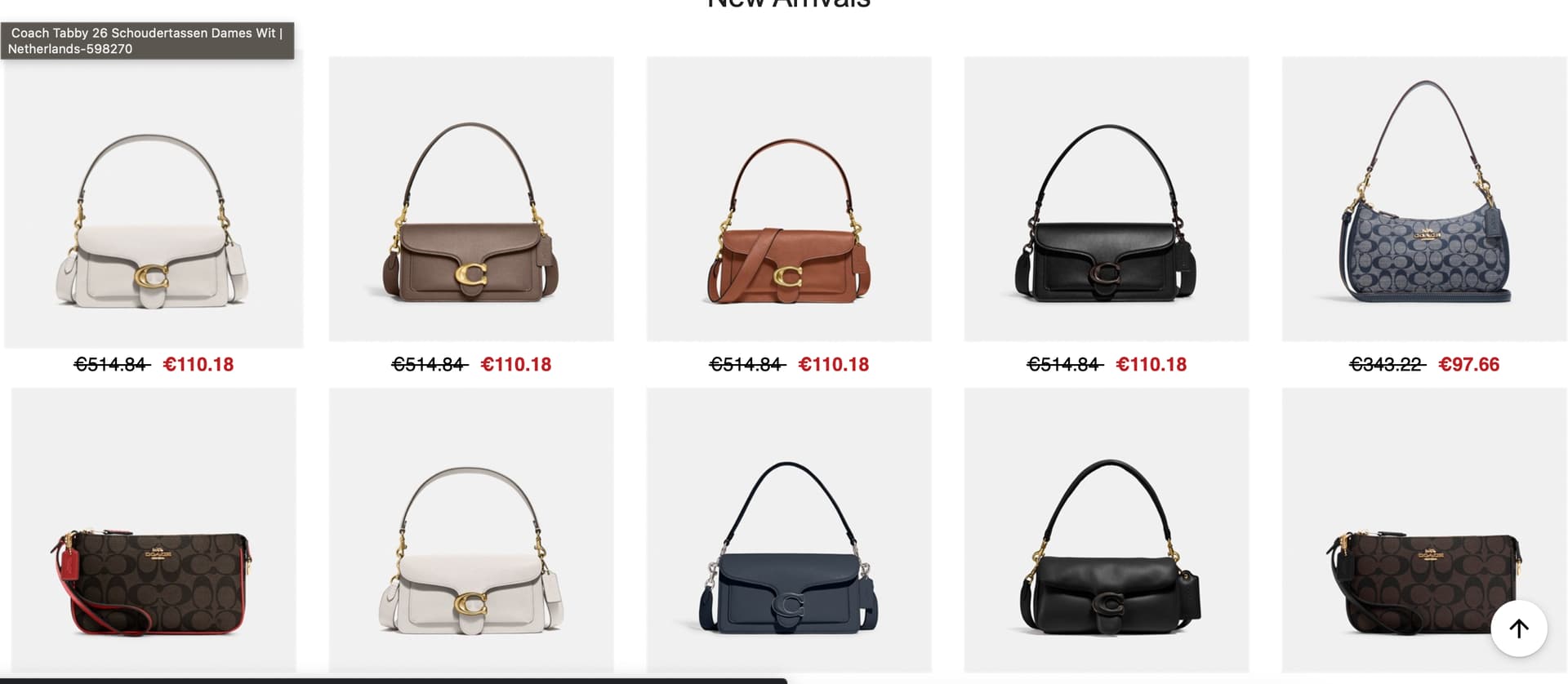
Task: Select the dark brown signature wristlet
Action: [x=1424, y=531]
